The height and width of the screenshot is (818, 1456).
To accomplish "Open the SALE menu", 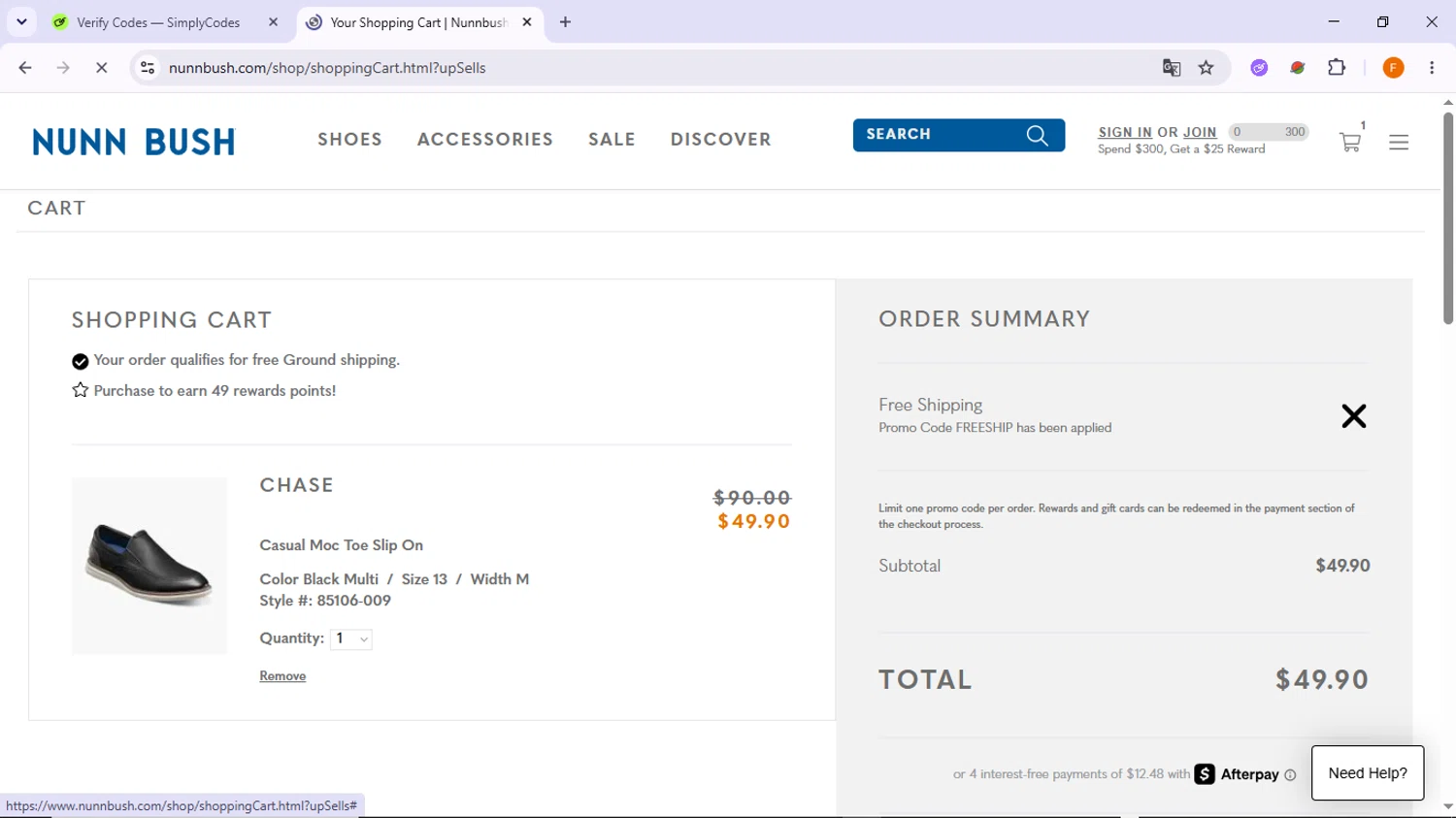I will pyautogui.click(x=612, y=140).
